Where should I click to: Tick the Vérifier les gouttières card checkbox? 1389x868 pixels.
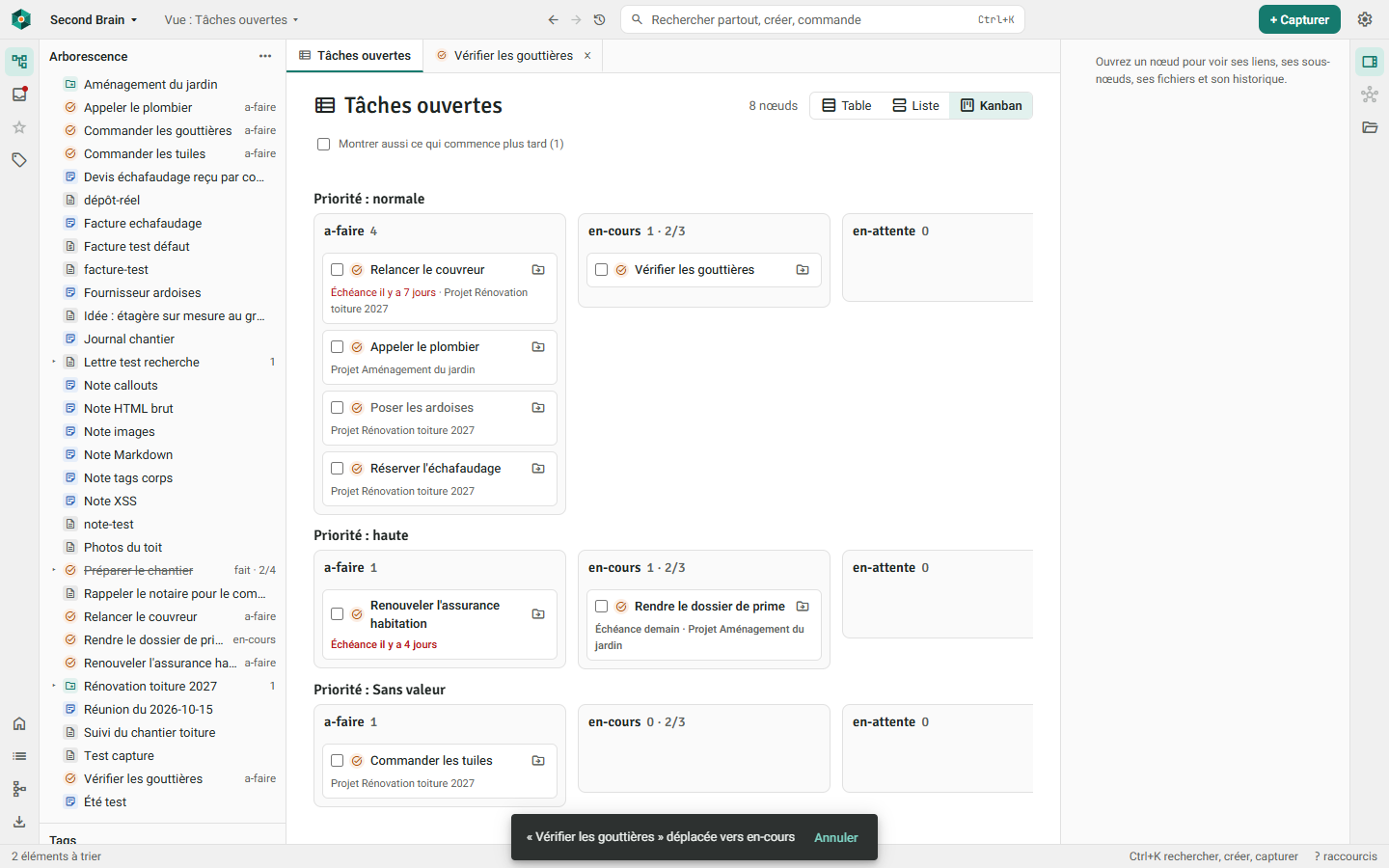pos(602,270)
